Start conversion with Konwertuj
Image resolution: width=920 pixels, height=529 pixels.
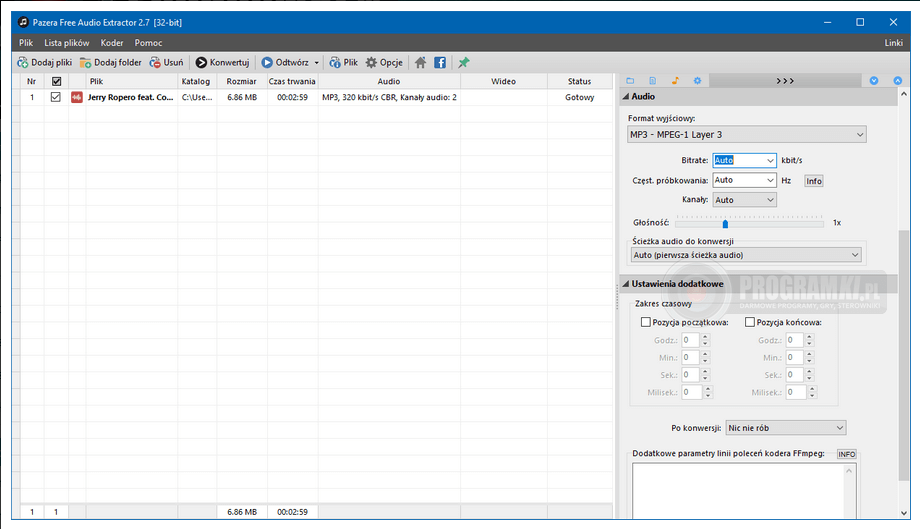222,62
